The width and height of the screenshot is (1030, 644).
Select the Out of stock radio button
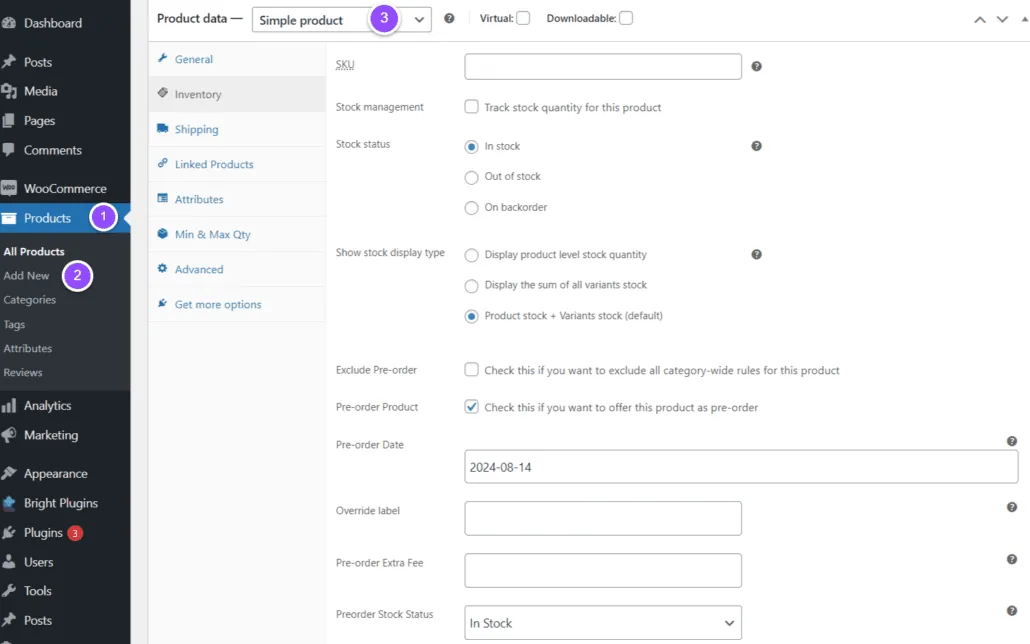(x=472, y=177)
